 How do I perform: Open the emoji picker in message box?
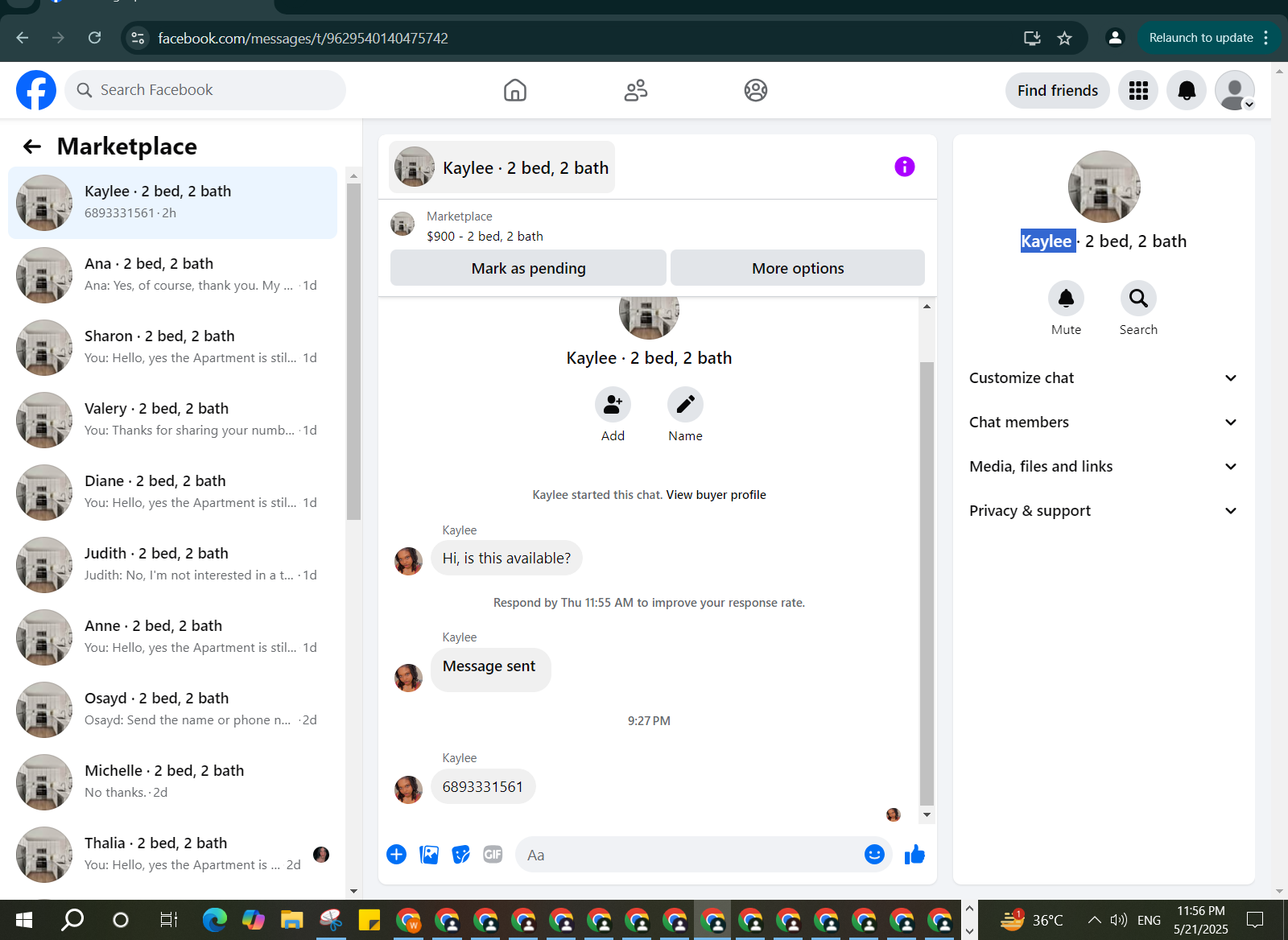click(874, 855)
